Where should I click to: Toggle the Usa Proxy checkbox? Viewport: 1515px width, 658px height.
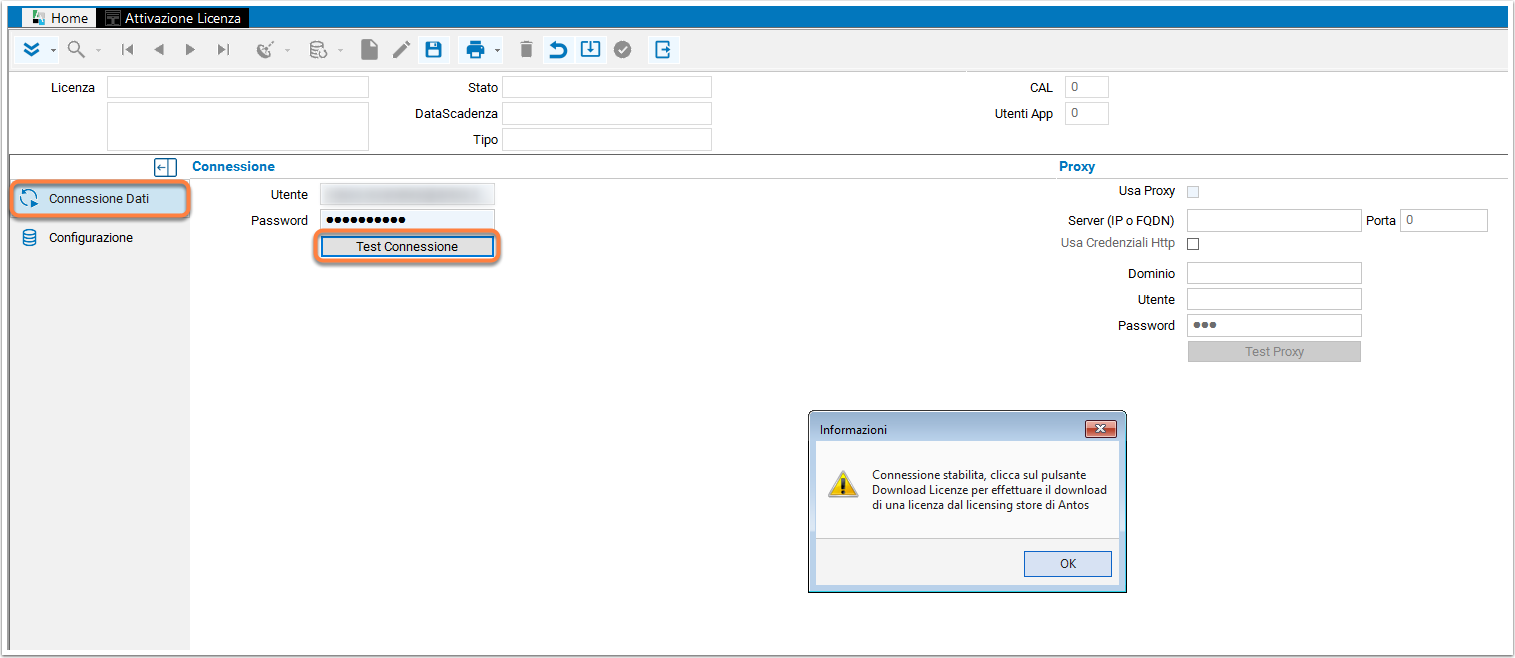[x=1192, y=192]
